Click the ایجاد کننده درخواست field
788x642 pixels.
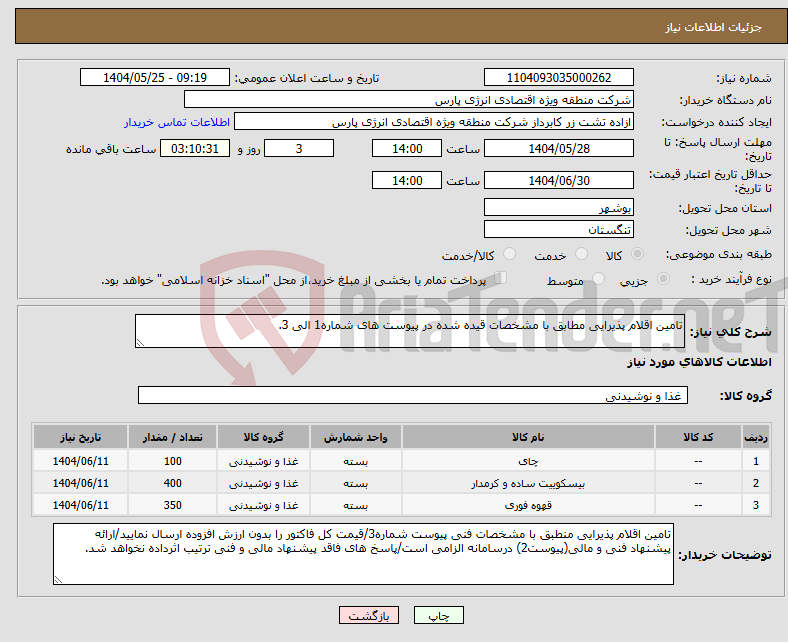tap(434, 122)
